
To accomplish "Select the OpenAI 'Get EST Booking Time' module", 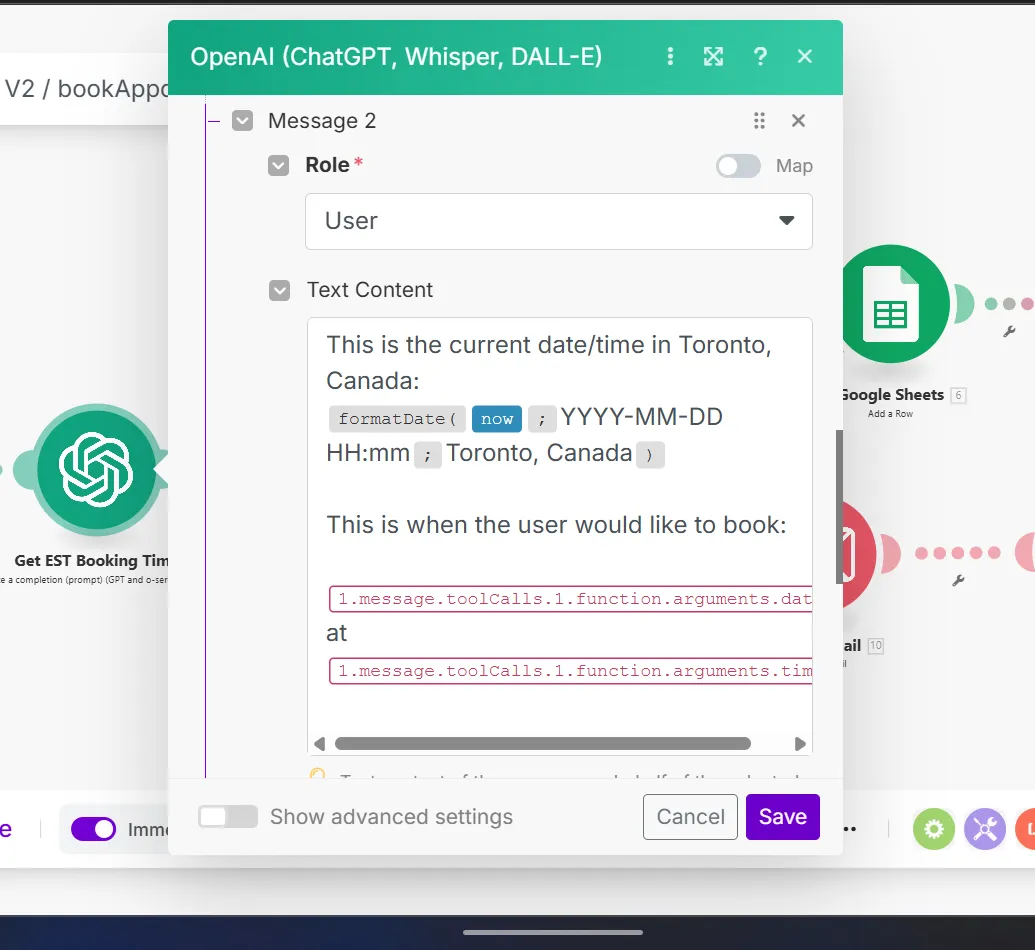I will 96,470.
